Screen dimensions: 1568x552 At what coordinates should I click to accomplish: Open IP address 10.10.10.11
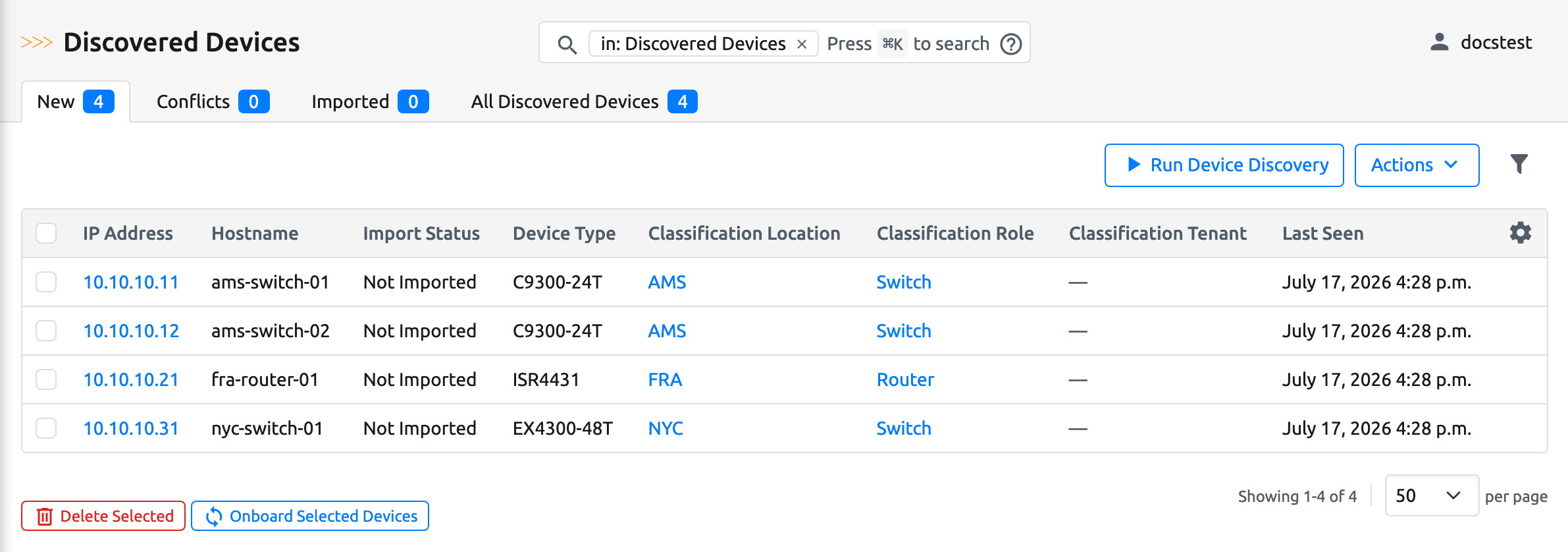[x=130, y=283]
